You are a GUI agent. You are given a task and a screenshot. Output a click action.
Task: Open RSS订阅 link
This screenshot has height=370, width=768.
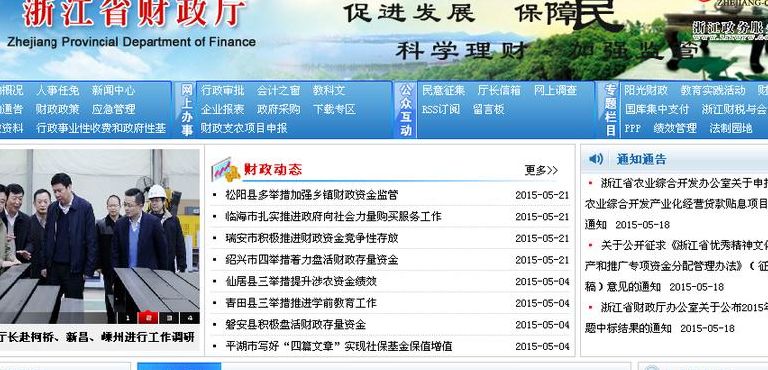(441, 109)
